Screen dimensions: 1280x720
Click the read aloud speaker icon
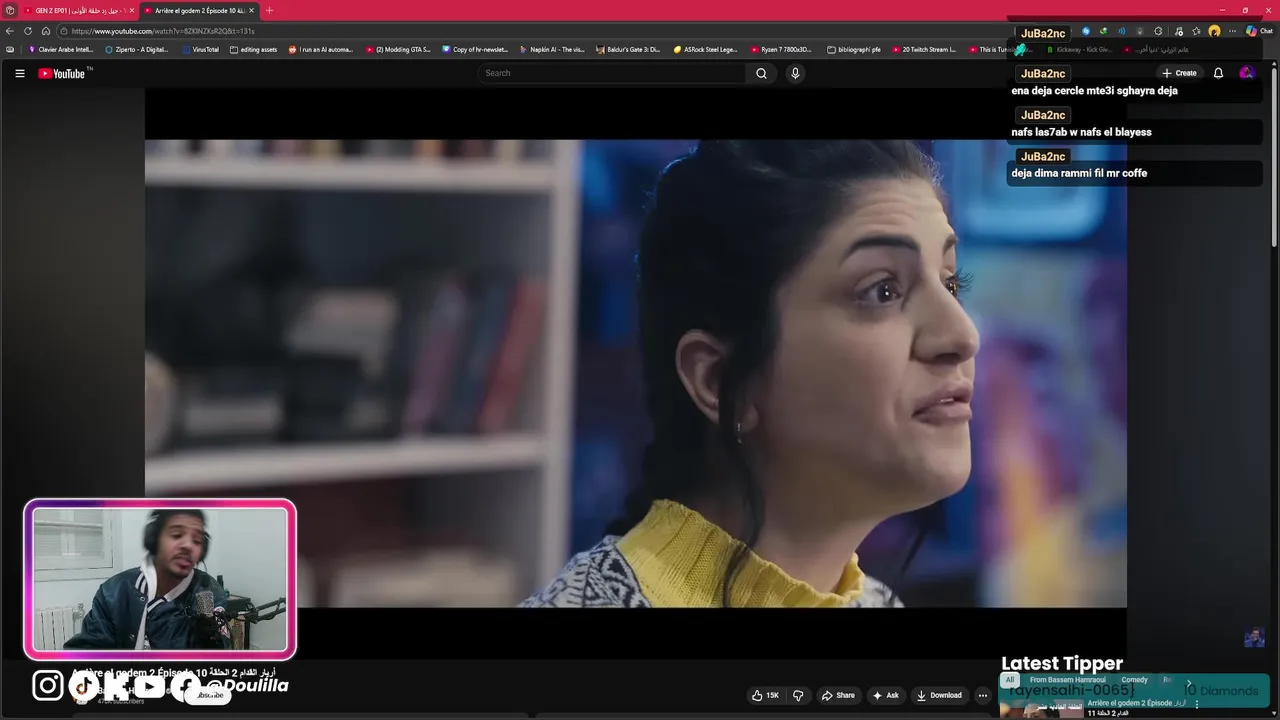1121,31
